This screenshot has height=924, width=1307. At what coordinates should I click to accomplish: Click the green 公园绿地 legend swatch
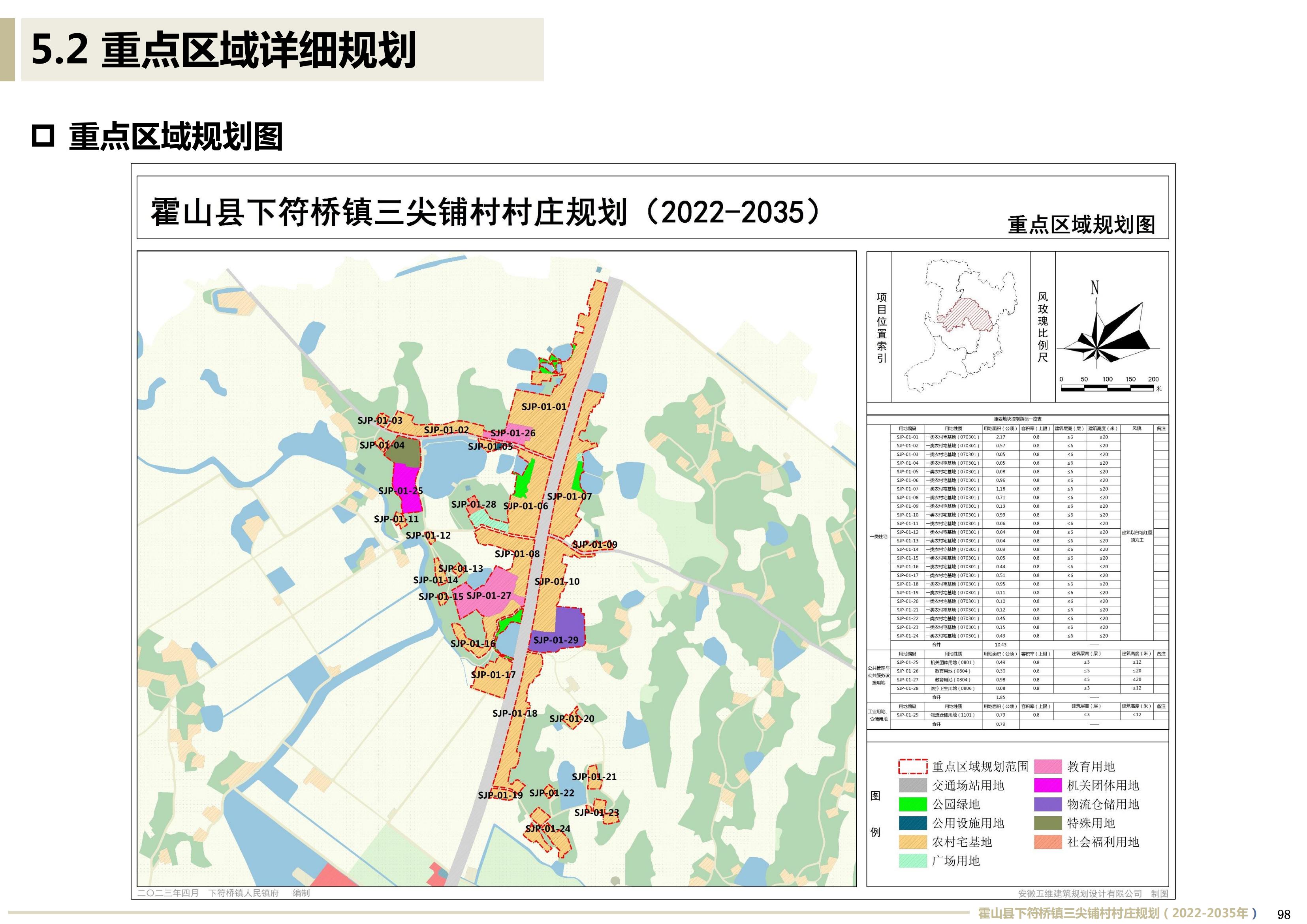912,804
